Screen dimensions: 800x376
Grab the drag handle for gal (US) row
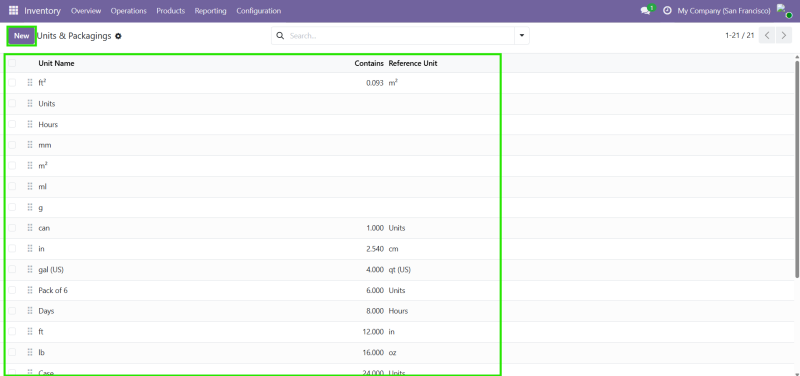point(30,269)
